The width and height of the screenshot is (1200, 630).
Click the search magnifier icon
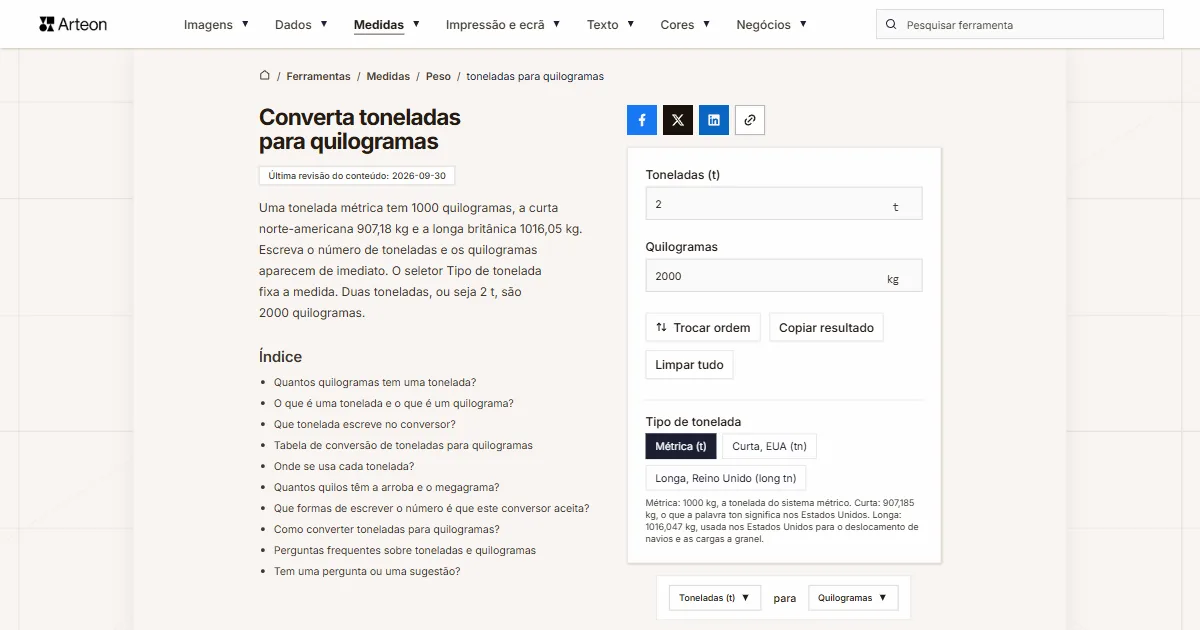tap(891, 25)
